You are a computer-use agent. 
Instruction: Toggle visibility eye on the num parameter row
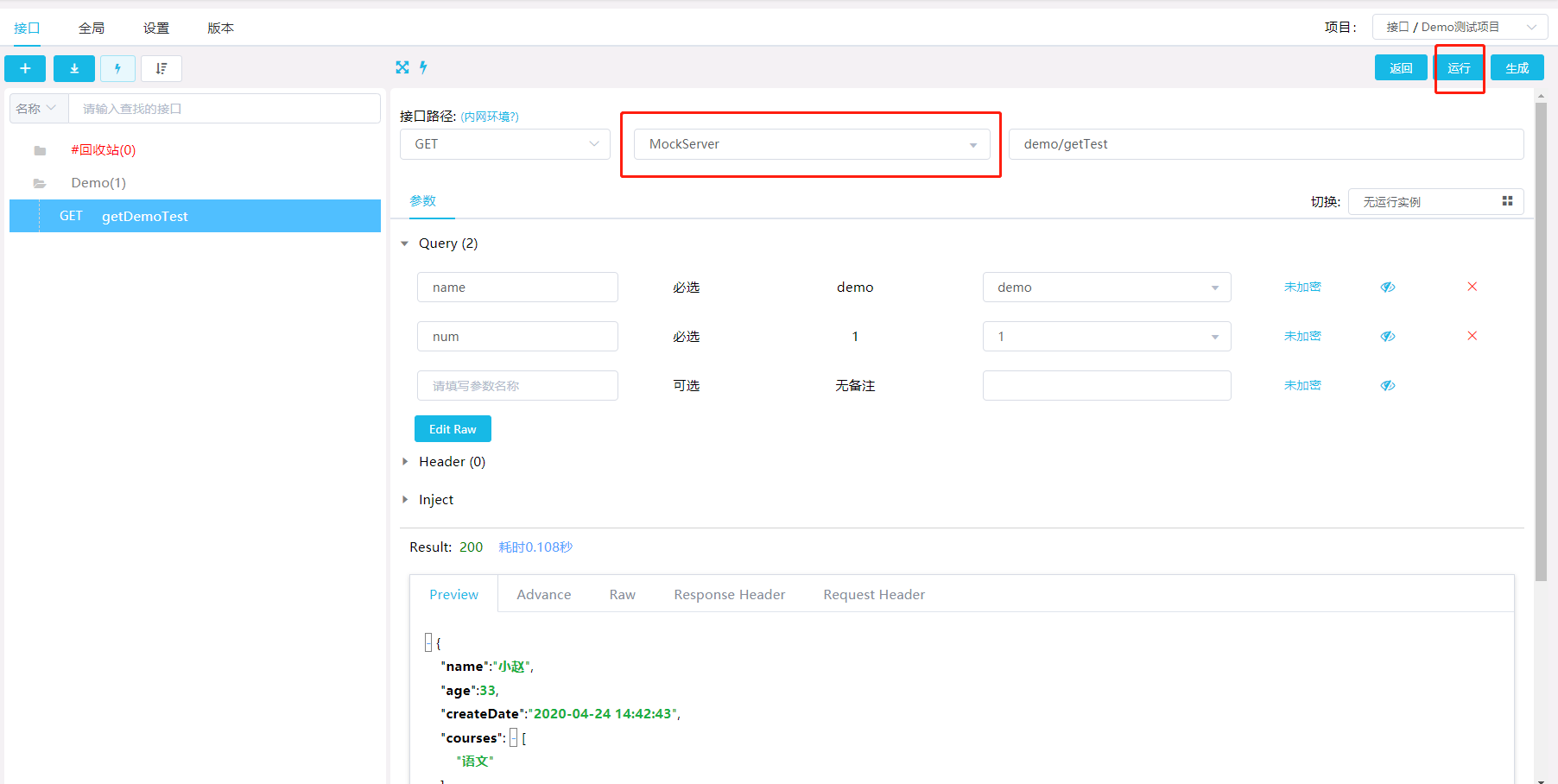click(x=1387, y=336)
